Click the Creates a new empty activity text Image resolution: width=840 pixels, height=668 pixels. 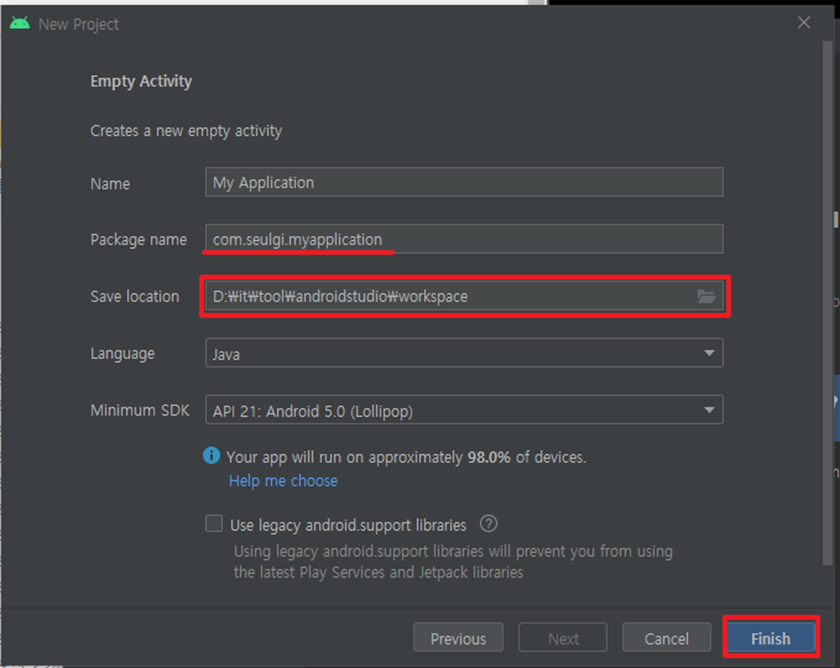pyautogui.click(x=186, y=131)
